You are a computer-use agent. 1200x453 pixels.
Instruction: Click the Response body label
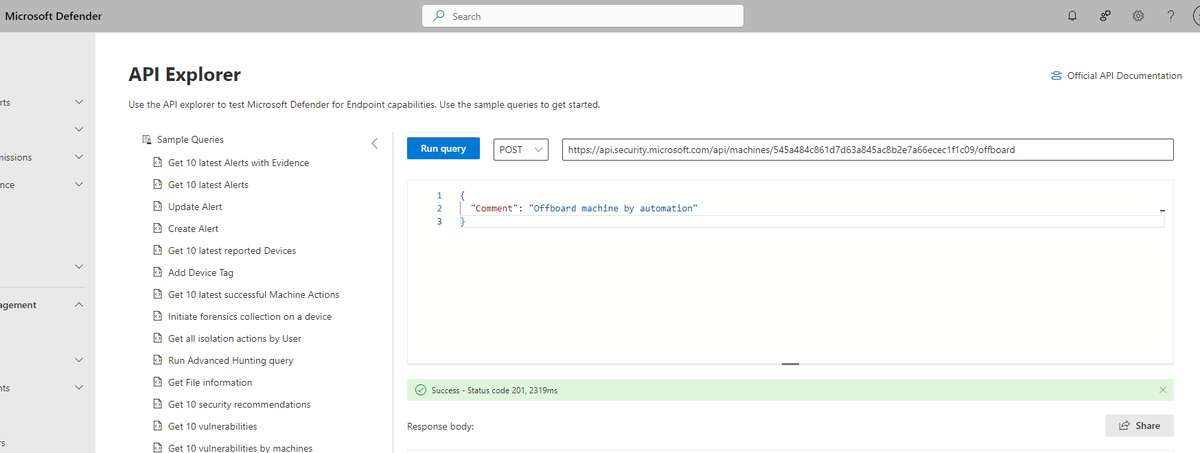(x=440, y=427)
